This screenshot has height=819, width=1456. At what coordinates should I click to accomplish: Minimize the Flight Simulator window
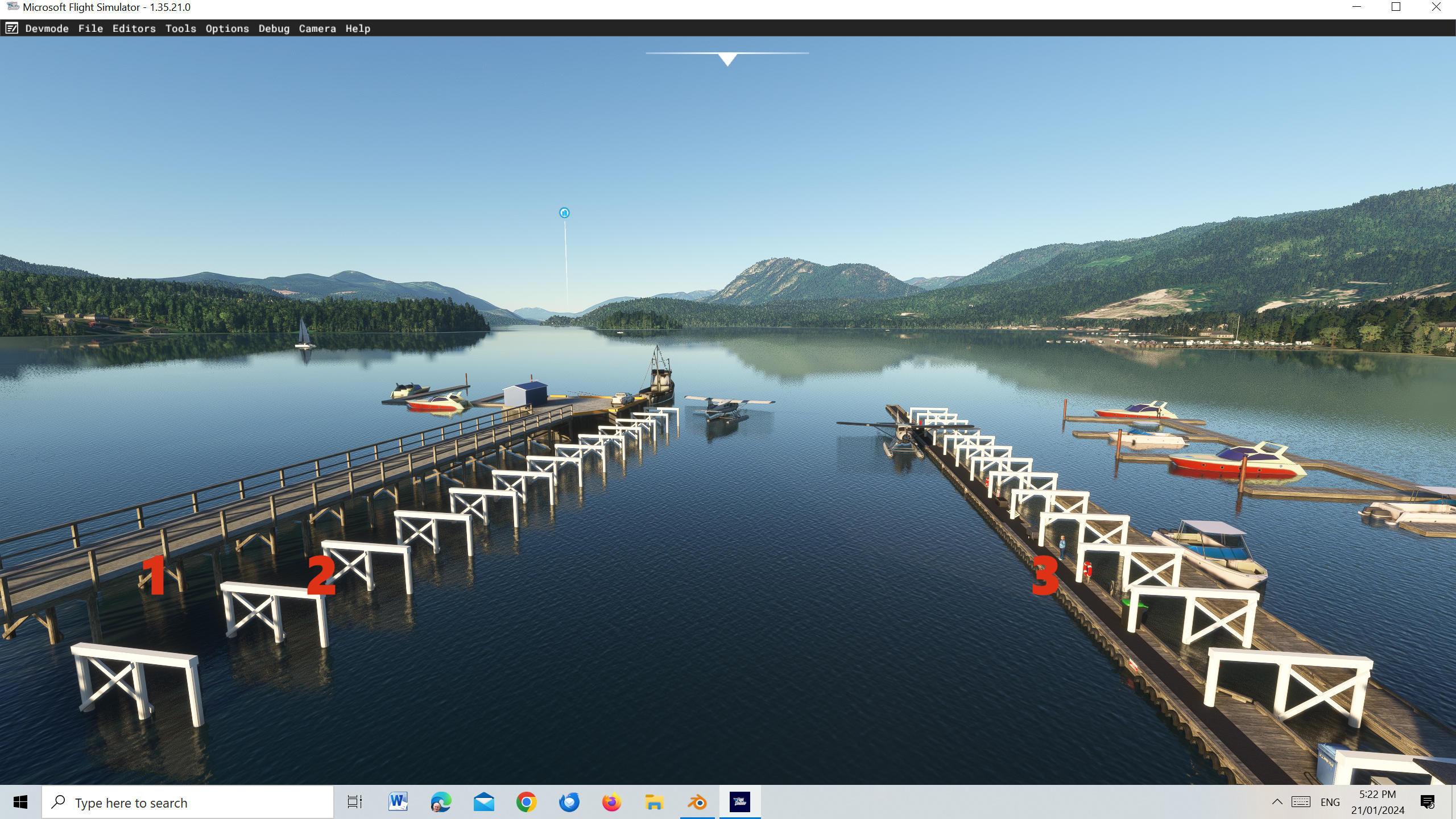click(1357, 7)
